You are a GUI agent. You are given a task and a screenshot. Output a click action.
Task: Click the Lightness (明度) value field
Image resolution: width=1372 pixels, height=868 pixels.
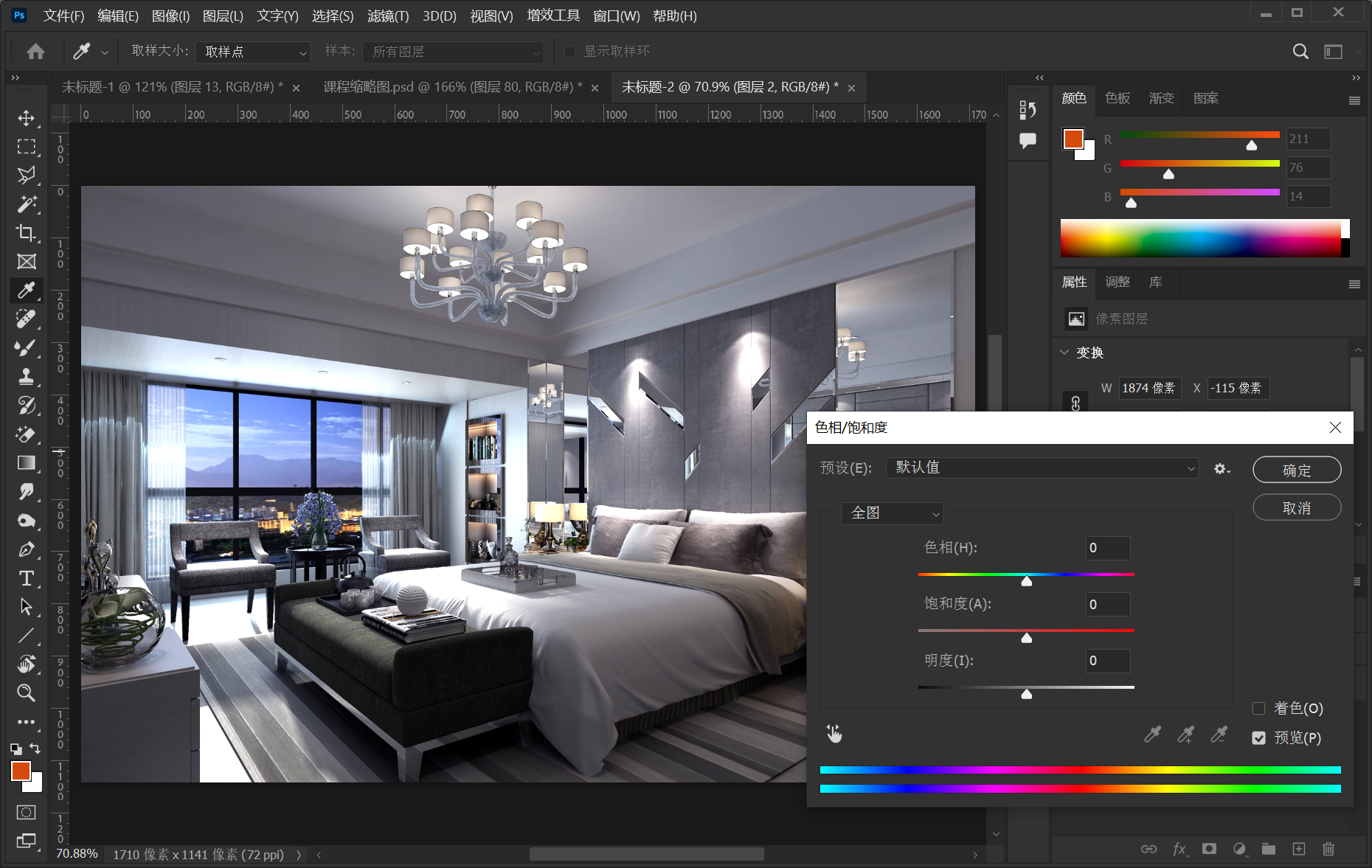(x=1108, y=661)
